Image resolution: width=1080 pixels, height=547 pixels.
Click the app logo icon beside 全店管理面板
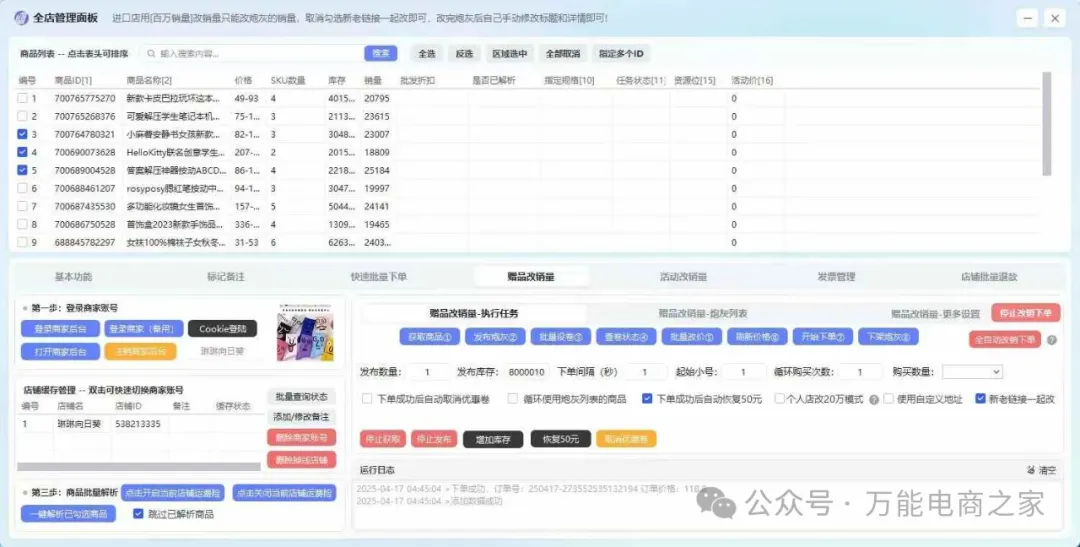[x=21, y=18]
